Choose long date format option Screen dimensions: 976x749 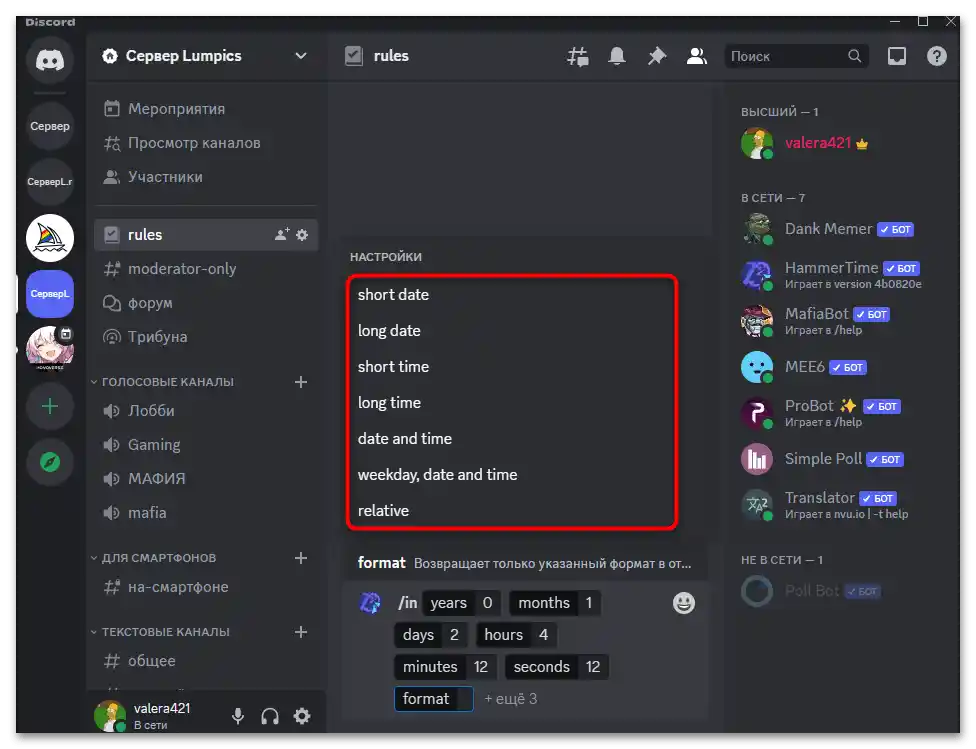(512, 331)
